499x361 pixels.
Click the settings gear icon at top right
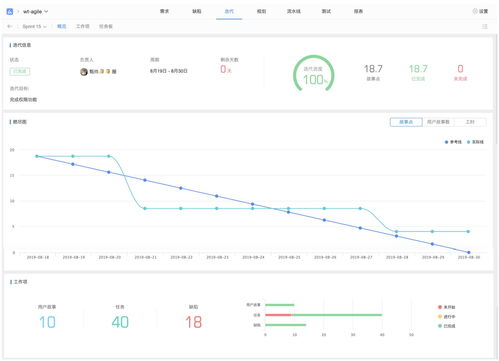click(475, 11)
